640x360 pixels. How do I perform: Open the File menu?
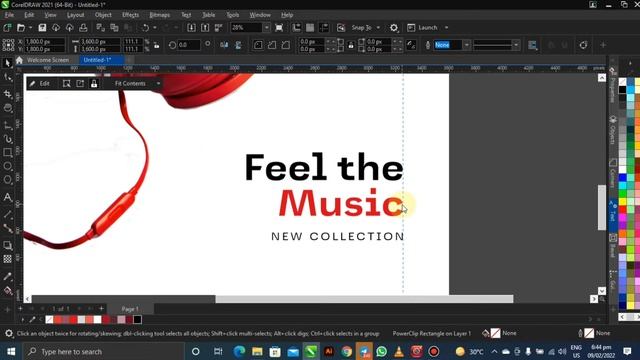9,15
